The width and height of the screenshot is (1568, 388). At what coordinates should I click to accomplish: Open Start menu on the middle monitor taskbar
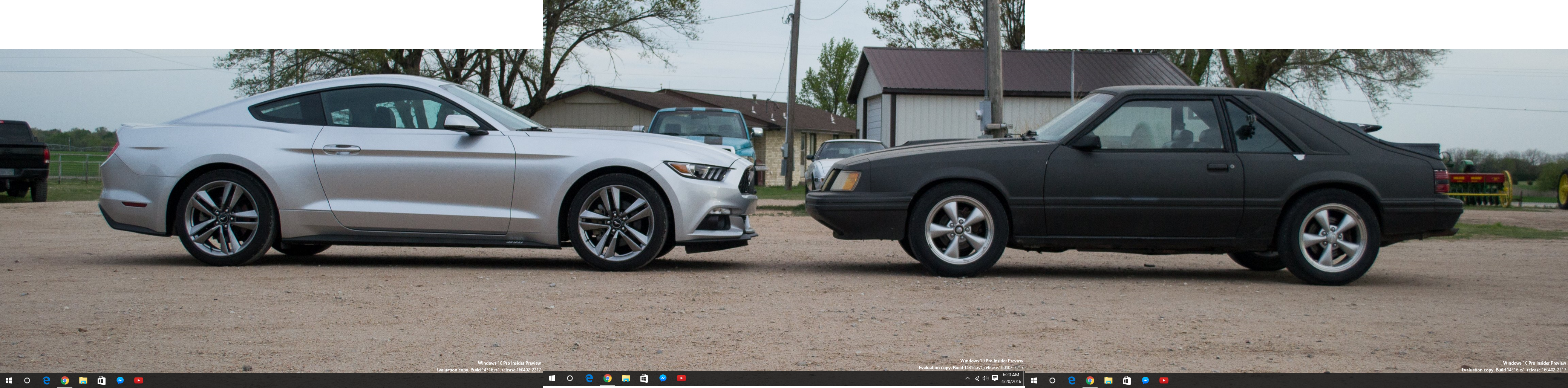pos(551,378)
